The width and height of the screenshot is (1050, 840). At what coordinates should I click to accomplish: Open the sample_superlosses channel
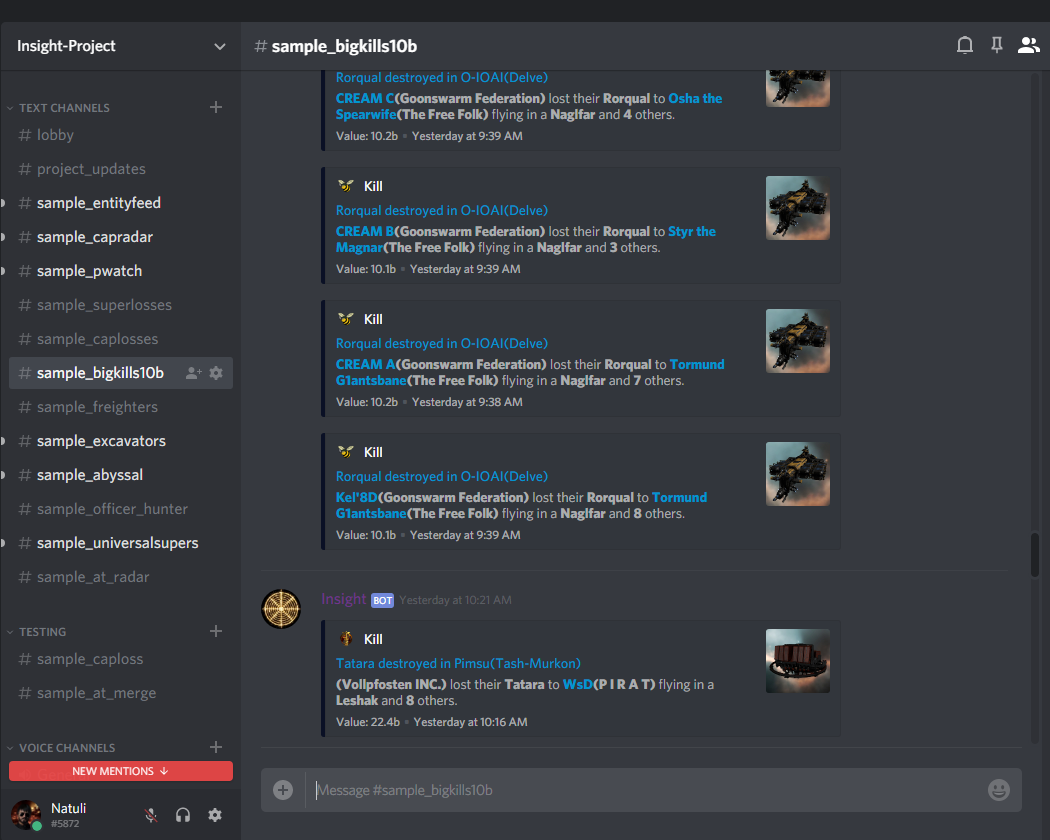tap(121, 305)
